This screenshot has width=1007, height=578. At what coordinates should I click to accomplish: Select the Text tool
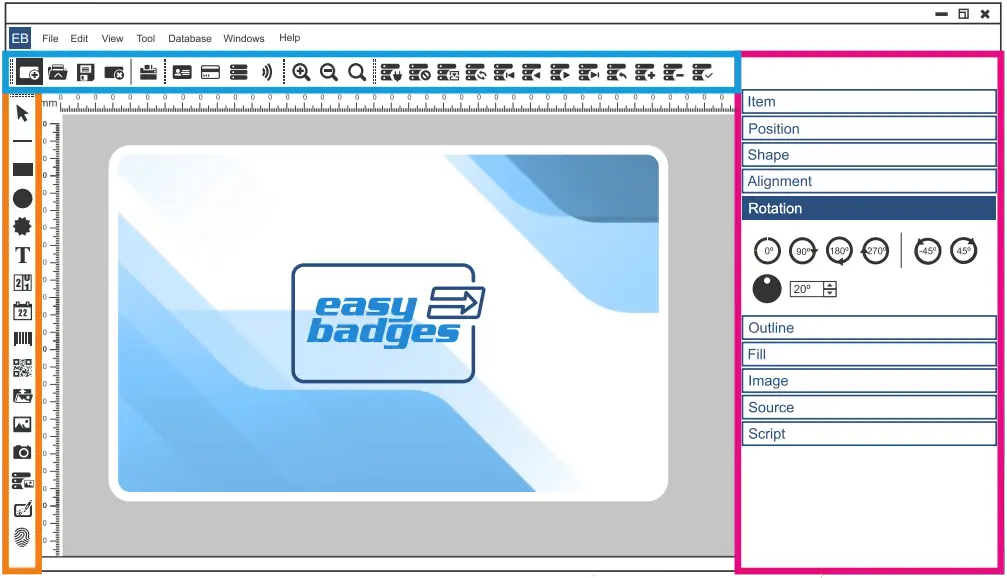pos(21,254)
